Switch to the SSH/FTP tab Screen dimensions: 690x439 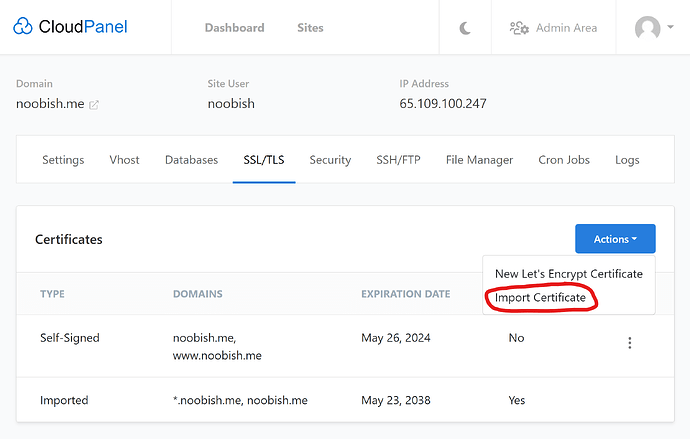(x=398, y=160)
